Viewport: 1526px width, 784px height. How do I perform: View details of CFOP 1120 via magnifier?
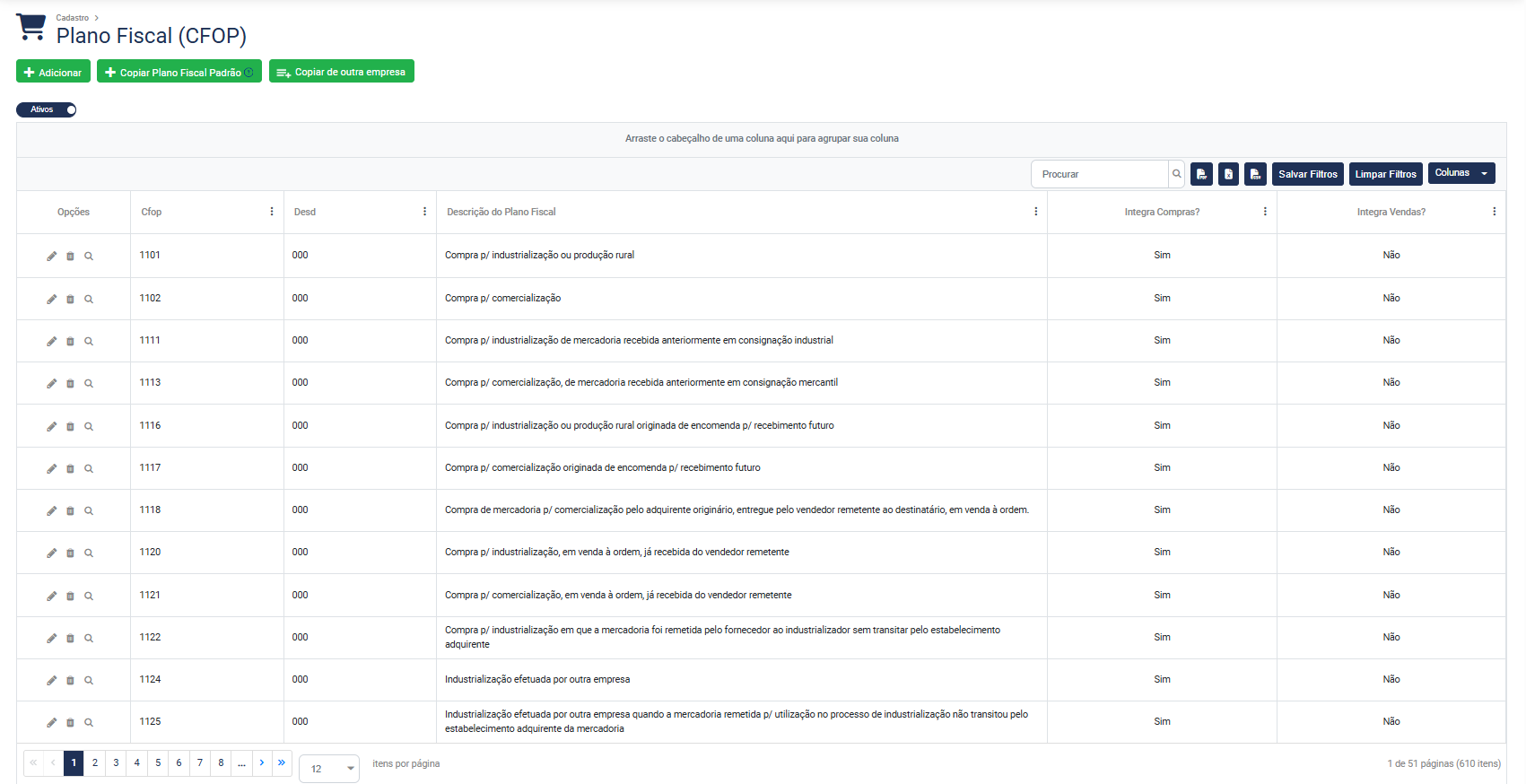point(89,553)
